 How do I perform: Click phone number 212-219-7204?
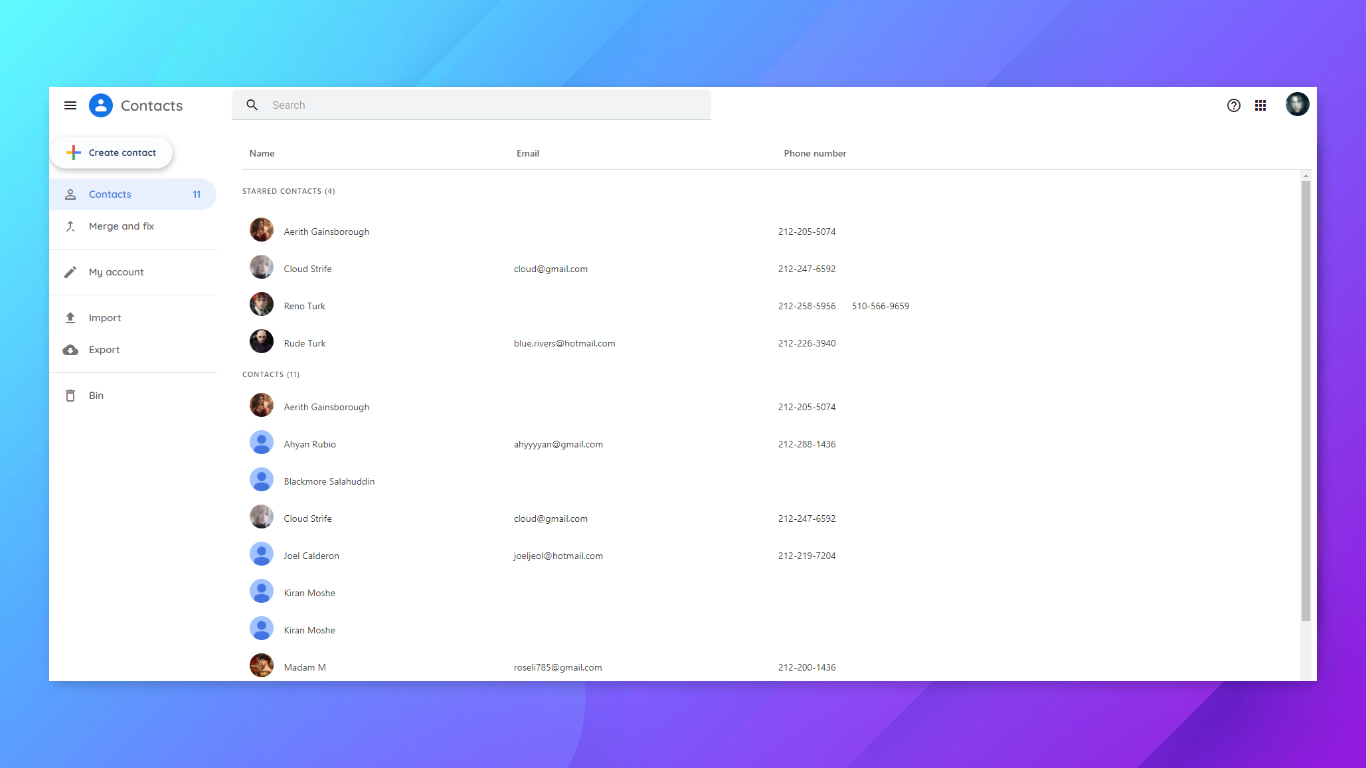pos(807,556)
